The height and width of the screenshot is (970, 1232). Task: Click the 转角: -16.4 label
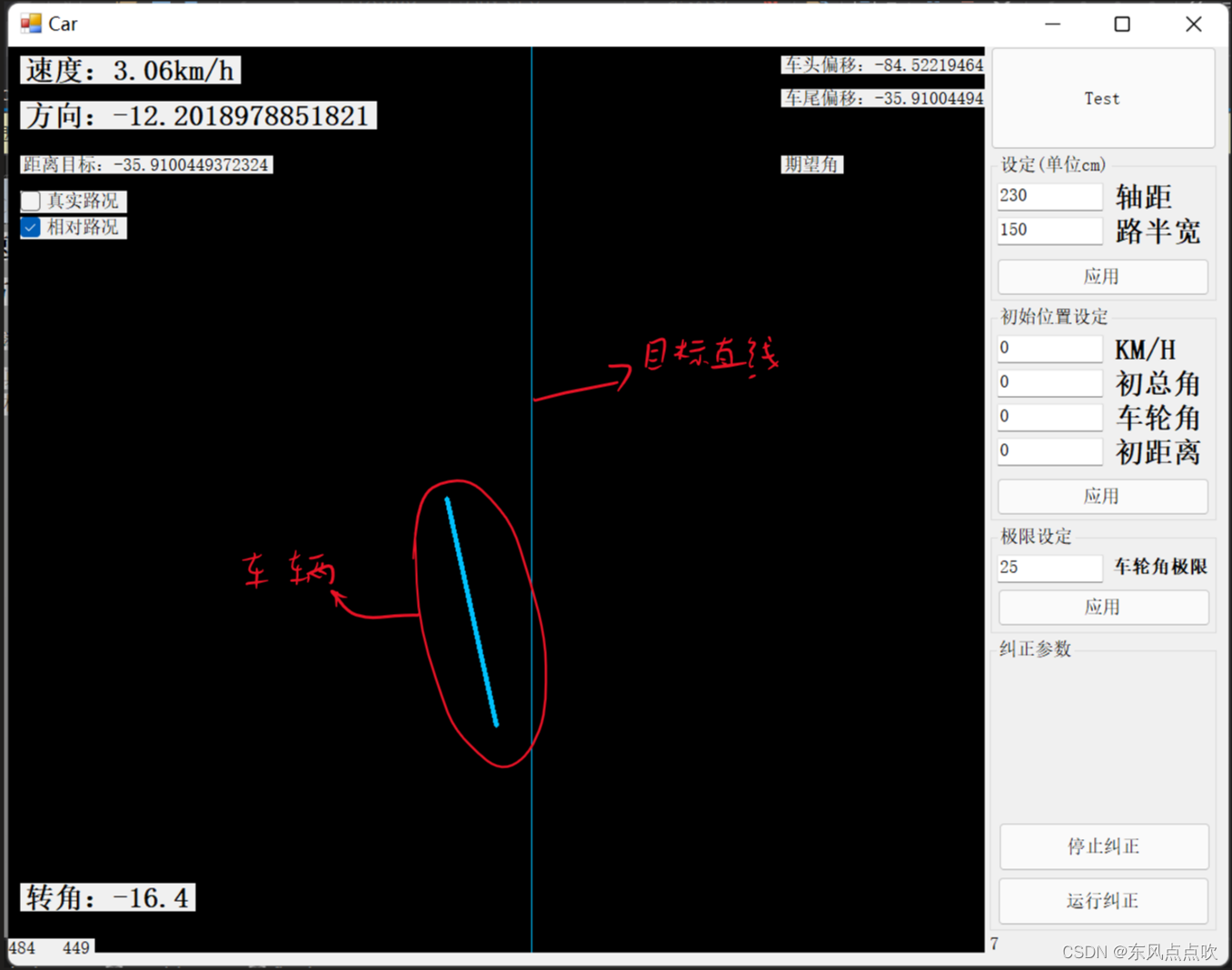[108, 898]
